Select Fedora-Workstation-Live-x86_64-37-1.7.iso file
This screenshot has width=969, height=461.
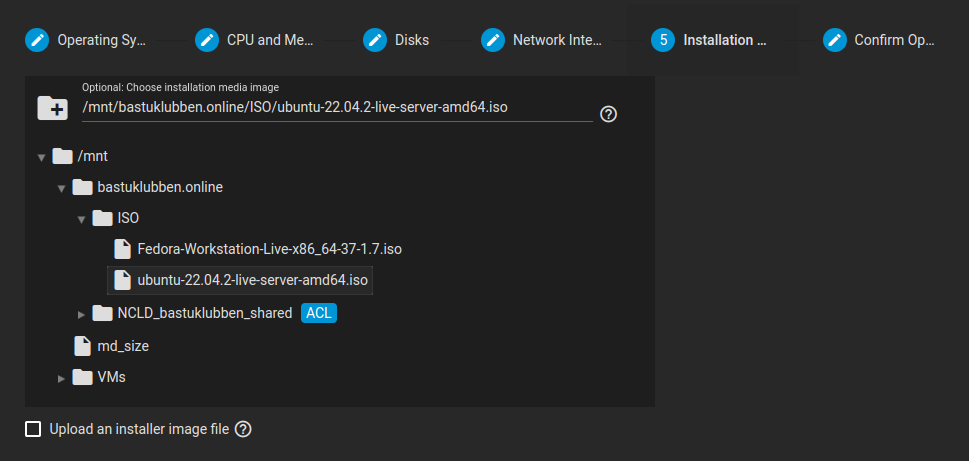[x=270, y=250]
